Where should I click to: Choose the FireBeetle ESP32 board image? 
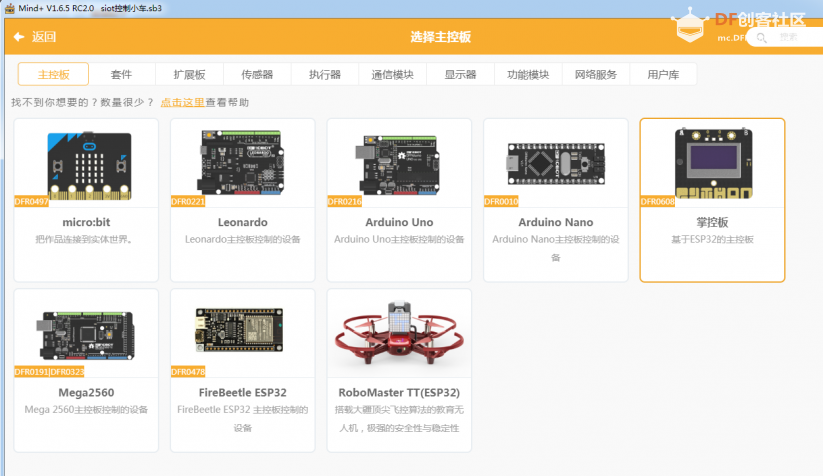click(x=239, y=330)
